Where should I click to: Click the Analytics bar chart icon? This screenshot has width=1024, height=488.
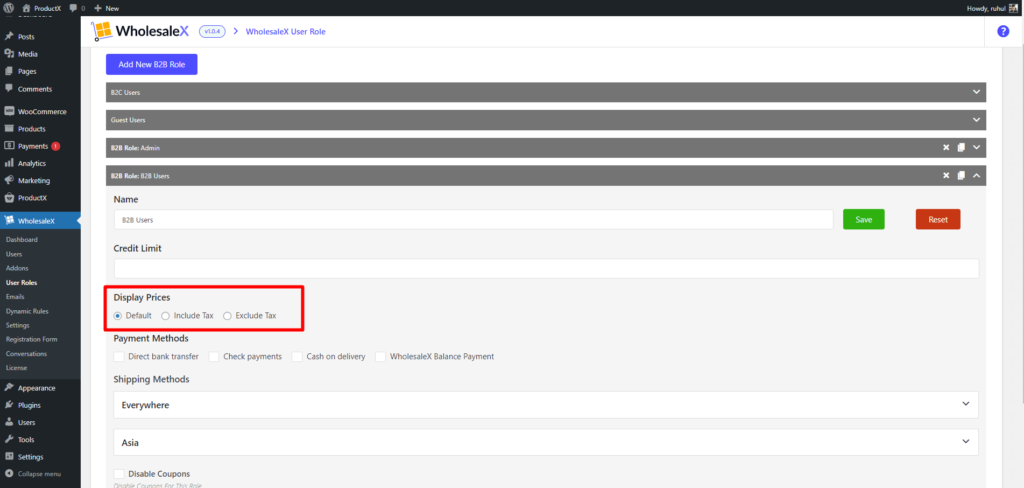point(9,163)
